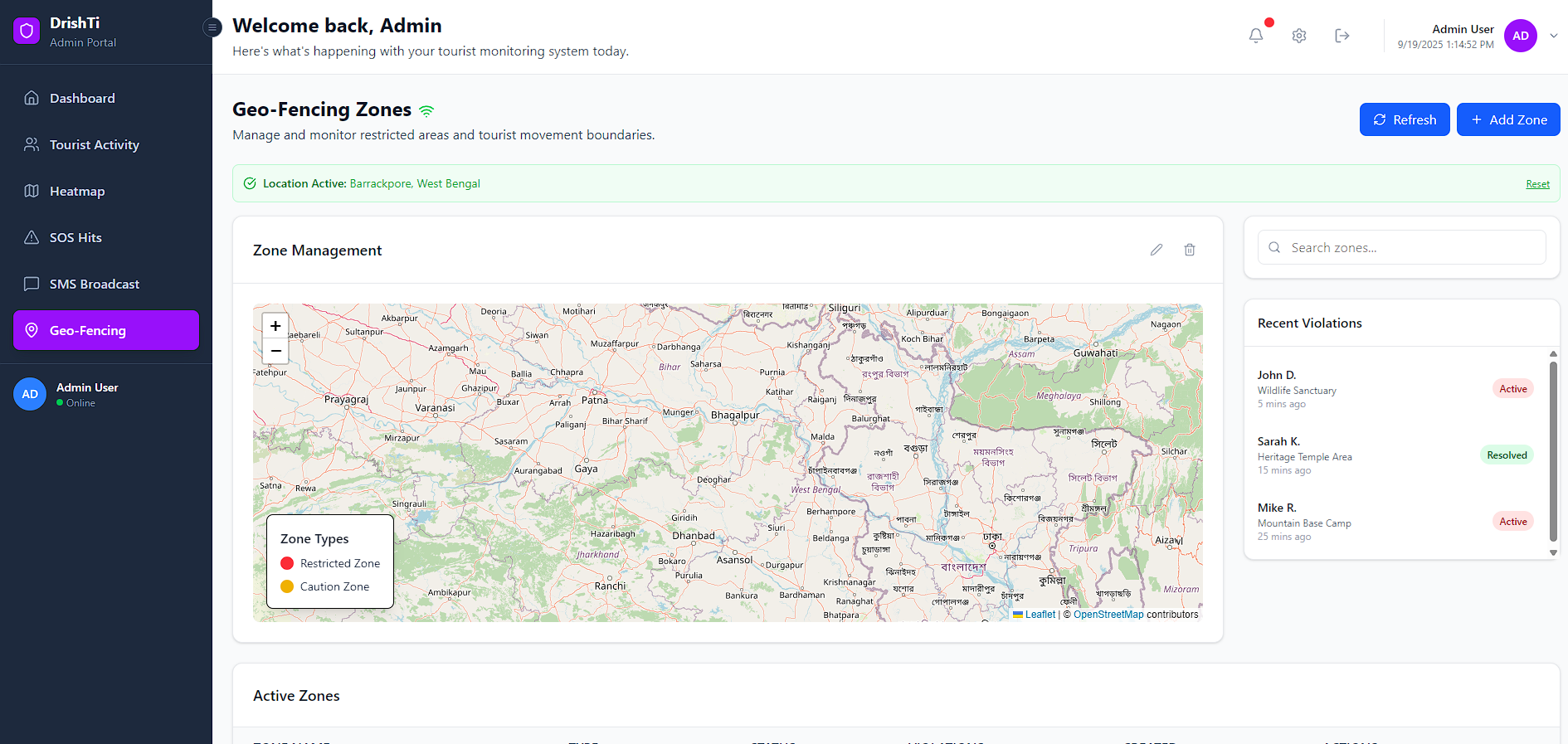The width and height of the screenshot is (1568, 744).
Task: Click the Online status text in sidebar
Action: coord(80,403)
